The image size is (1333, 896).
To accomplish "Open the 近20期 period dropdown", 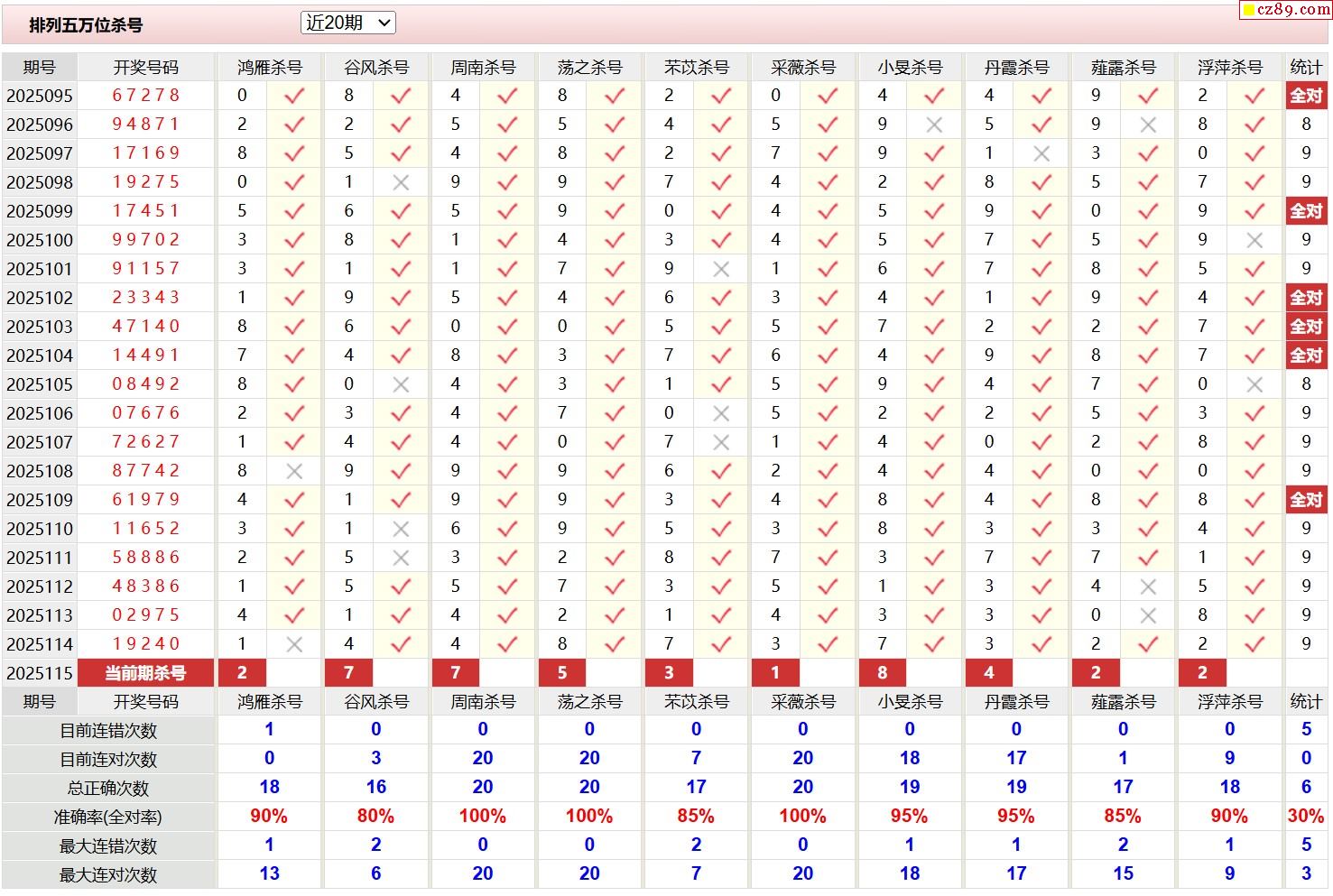I will click(x=348, y=23).
